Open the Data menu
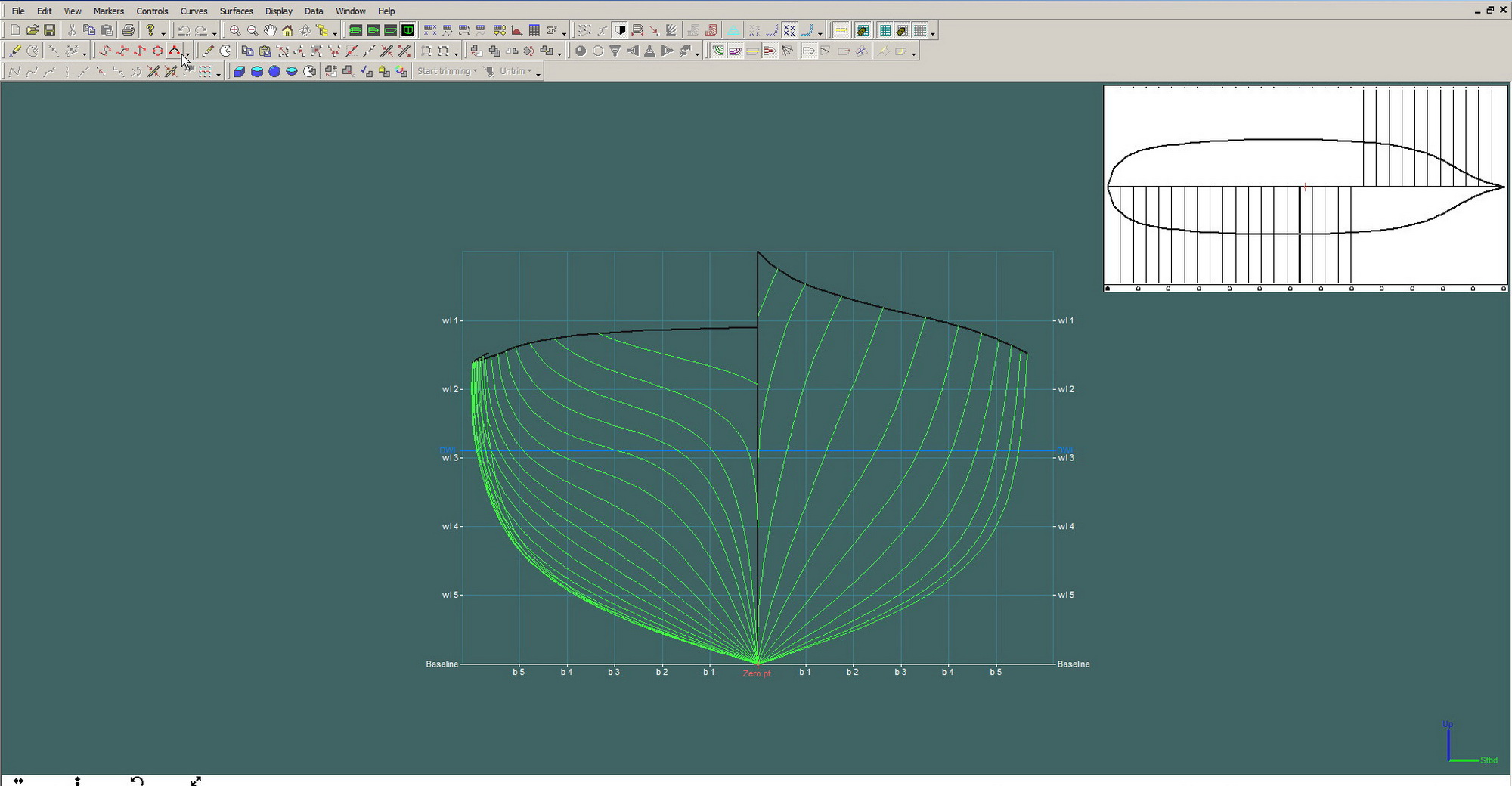This screenshot has width=1512, height=786. click(314, 11)
